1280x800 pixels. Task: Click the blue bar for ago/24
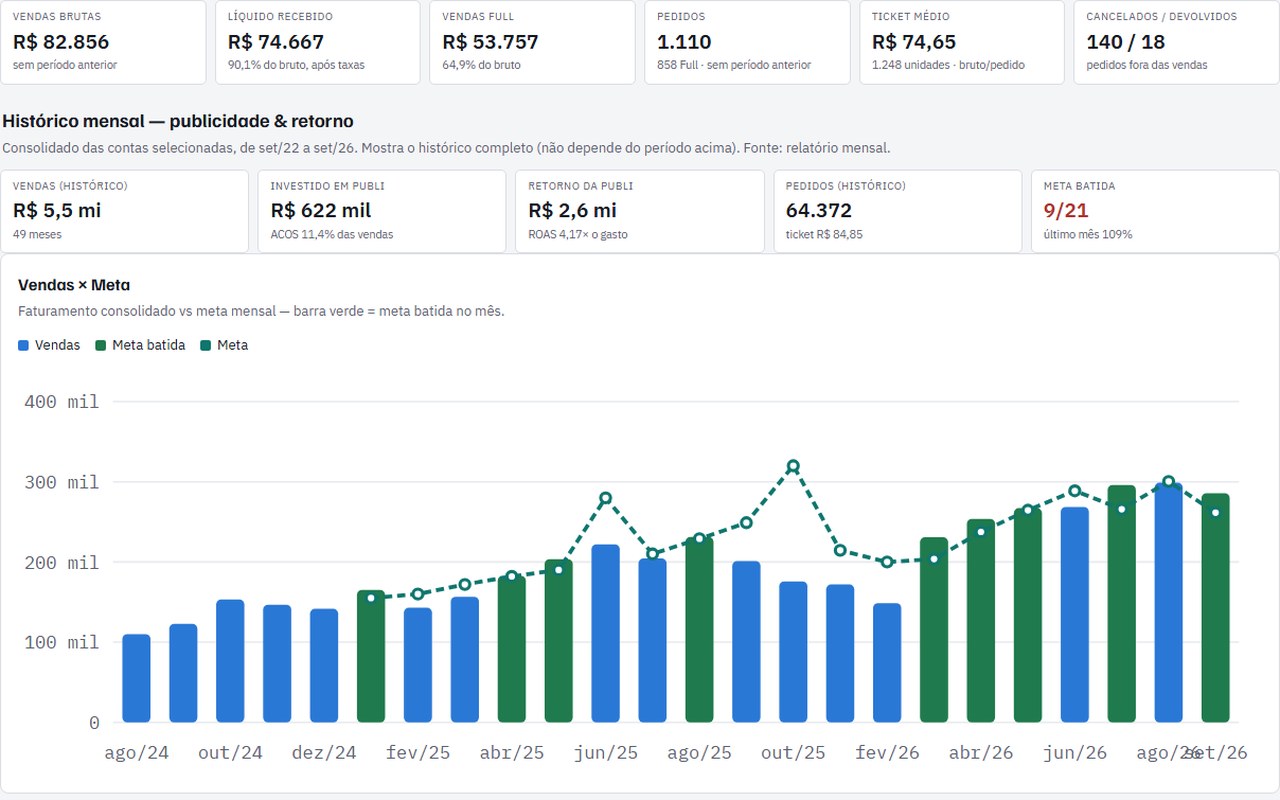[136, 678]
